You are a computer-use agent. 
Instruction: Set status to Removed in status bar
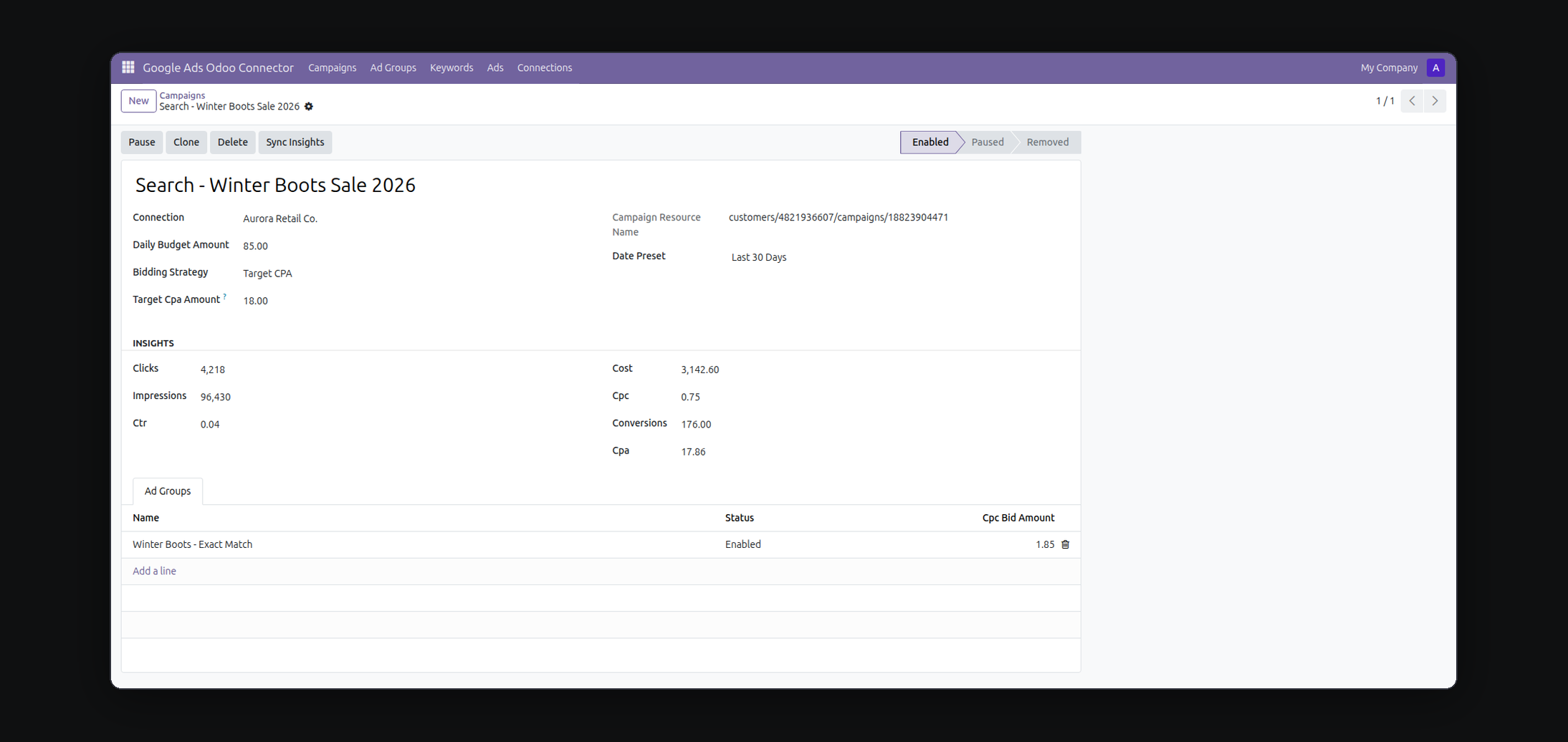coord(1047,142)
